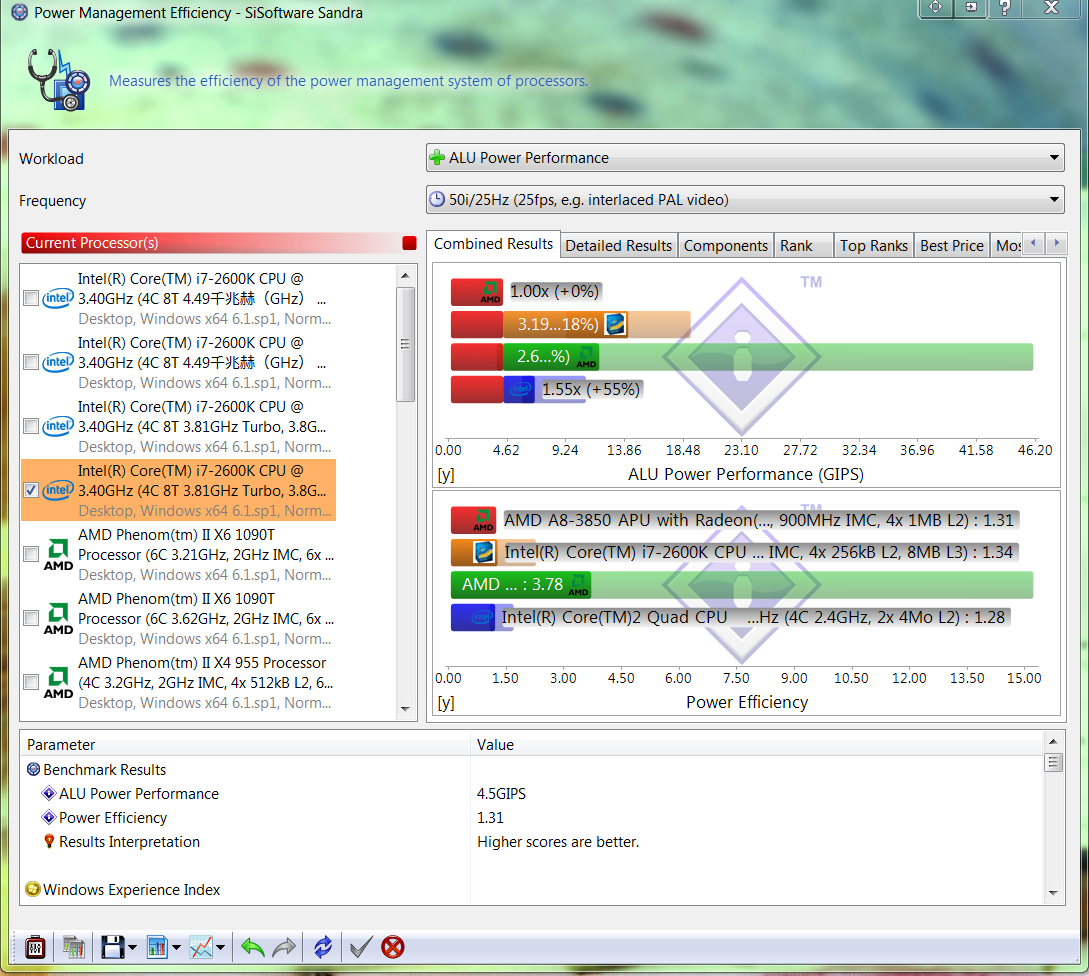Check unselected i7-2600K 3.81GHz Turbo checkbox
The width and height of the screenshot is (1089, 976).
[31, 426]
